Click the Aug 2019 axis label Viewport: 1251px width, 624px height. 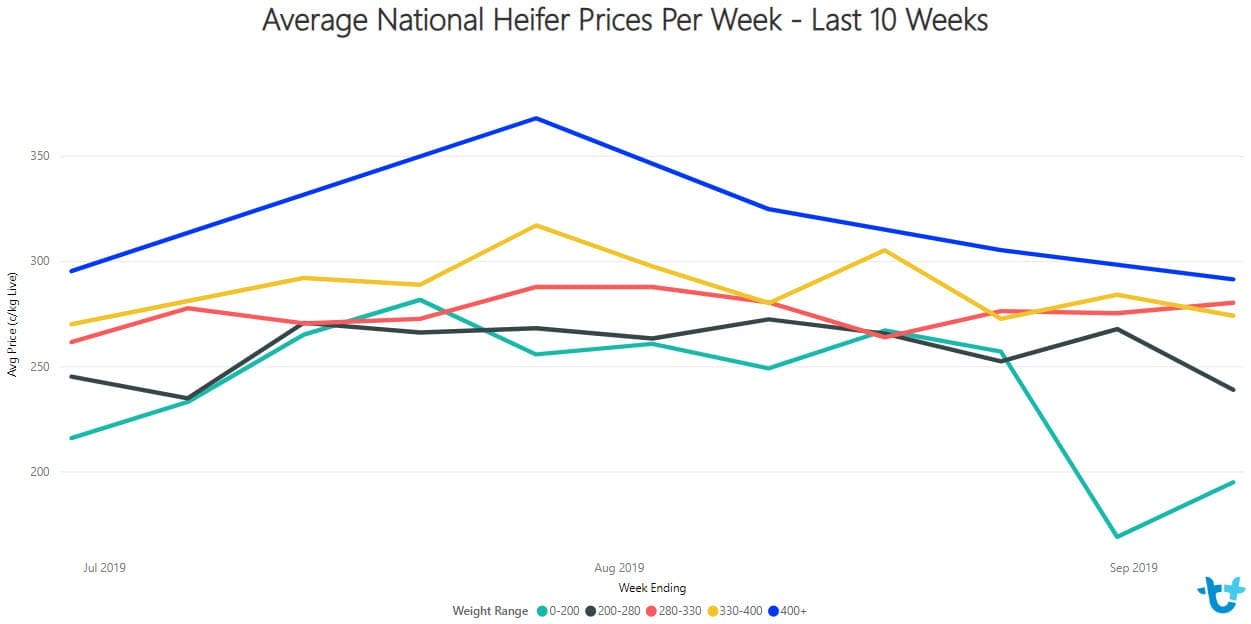pyautogui.click(x=619, y=567)
